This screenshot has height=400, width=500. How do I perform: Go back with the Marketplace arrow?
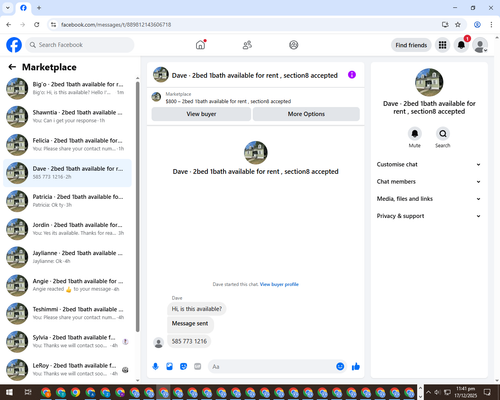coord(12,67)
